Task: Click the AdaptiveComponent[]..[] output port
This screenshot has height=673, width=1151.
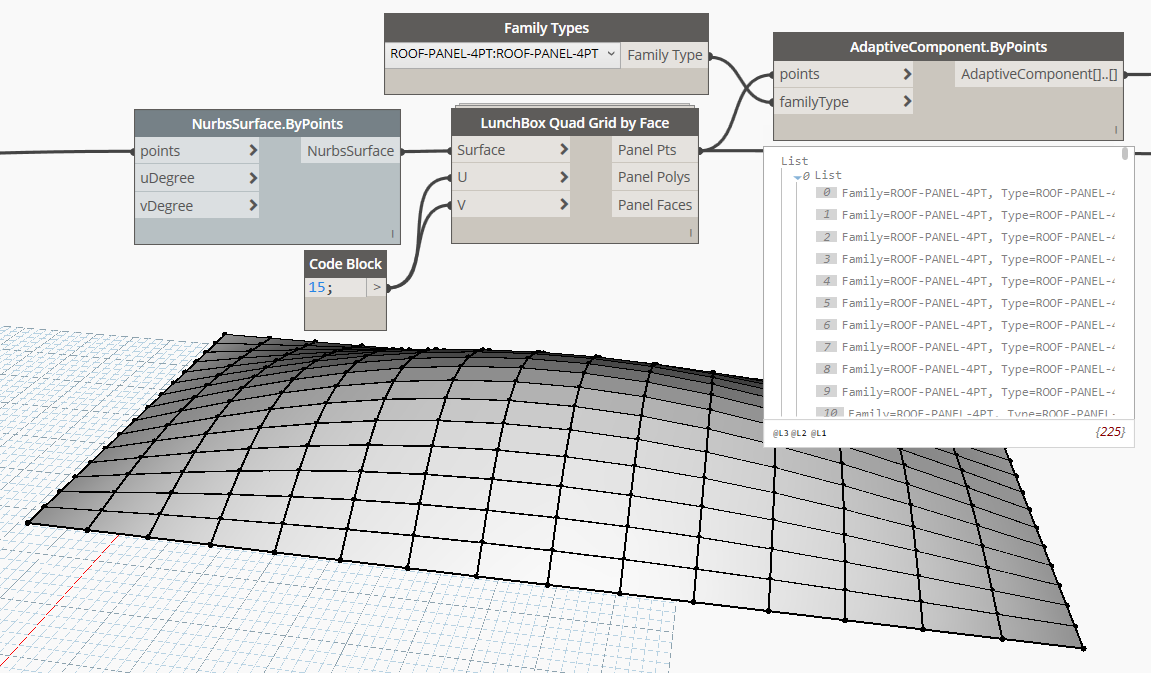Action: click(1038, 74)
